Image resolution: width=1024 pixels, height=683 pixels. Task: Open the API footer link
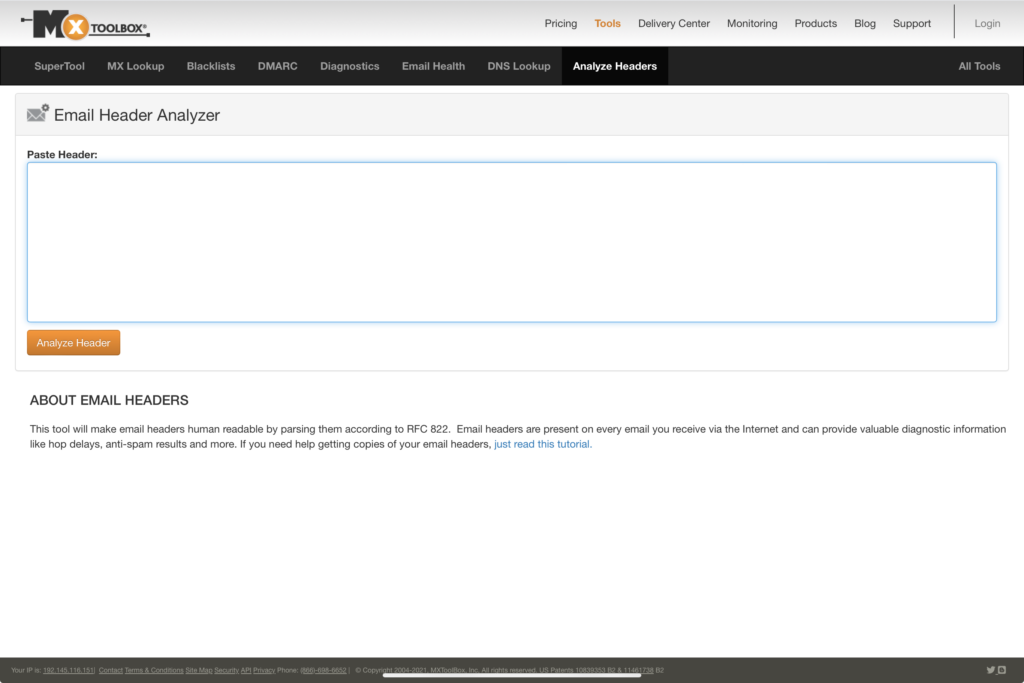click(x=246, y=670)
